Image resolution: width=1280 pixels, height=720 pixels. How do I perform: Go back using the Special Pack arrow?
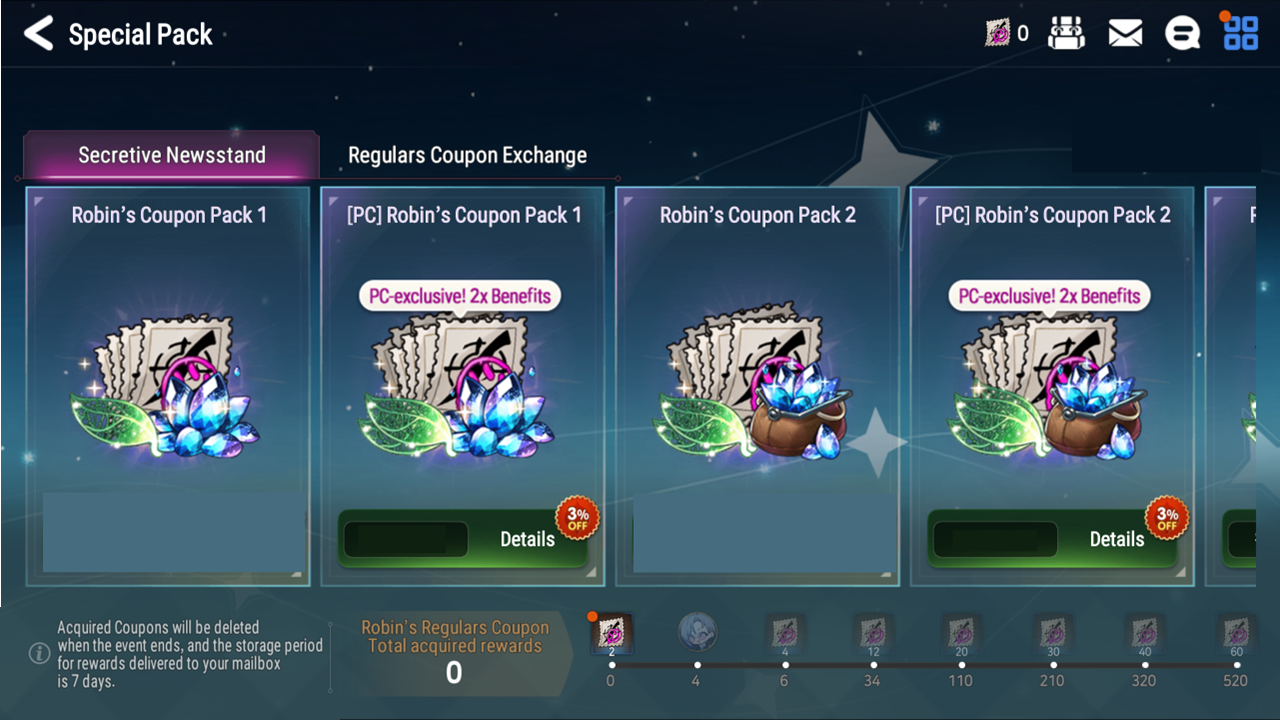tap(38, 34)
